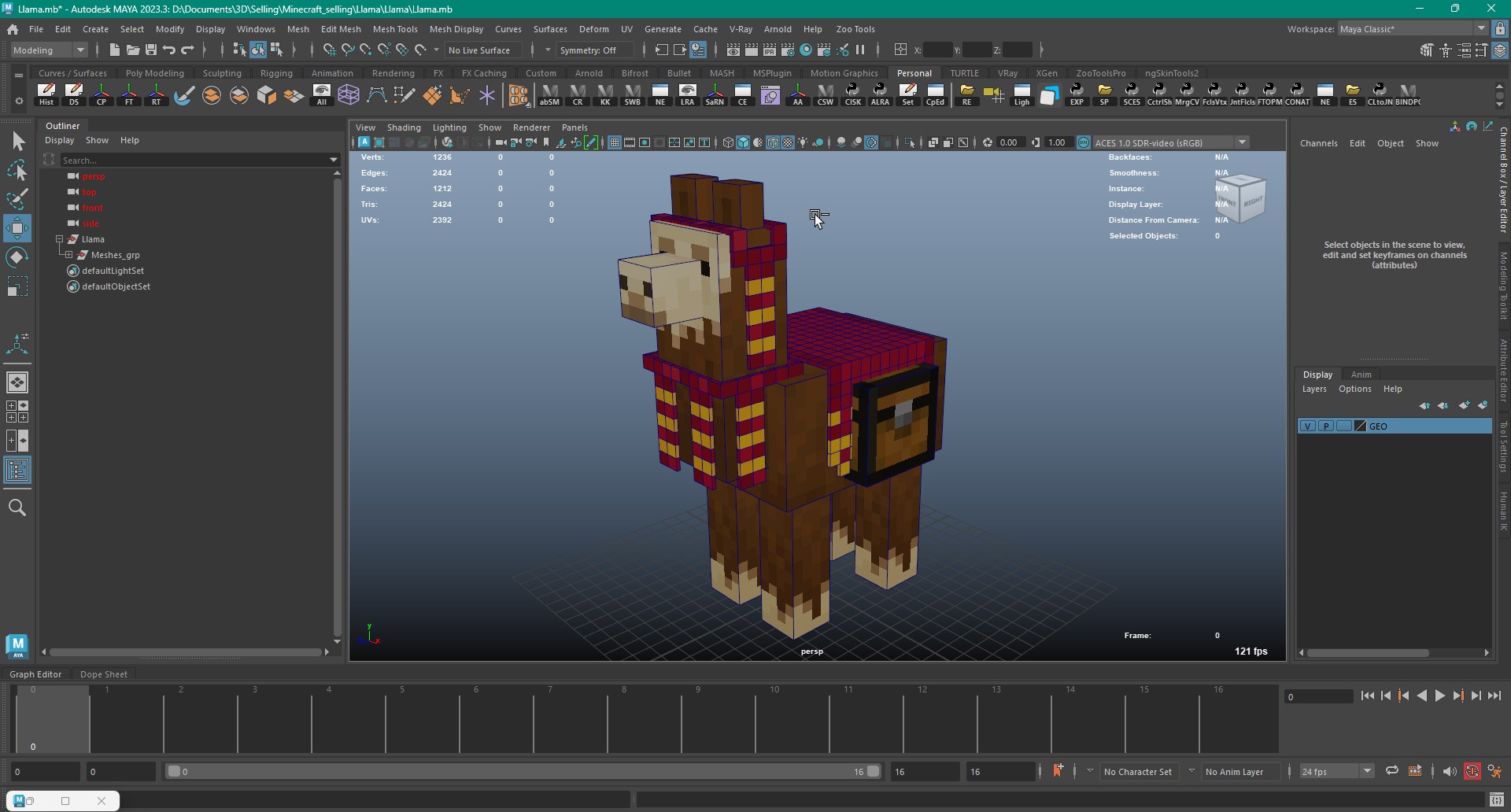Image resolution: width=1511 pixels, height=812 pixels.
Task: Click the current frame field beside playback controls
Action: coord(1318,696)
